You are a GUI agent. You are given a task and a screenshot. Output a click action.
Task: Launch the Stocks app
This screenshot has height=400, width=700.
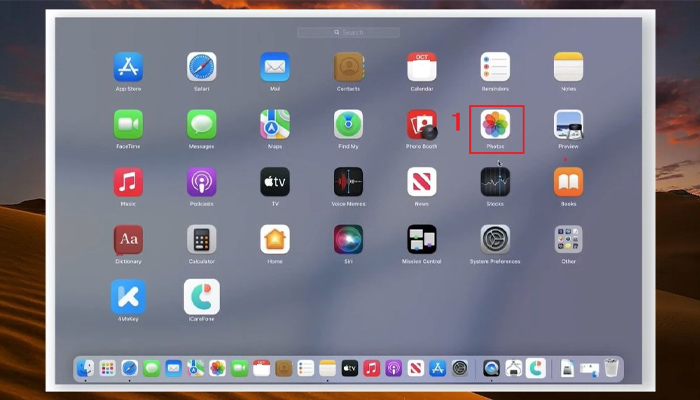click(x=495, y=182)
